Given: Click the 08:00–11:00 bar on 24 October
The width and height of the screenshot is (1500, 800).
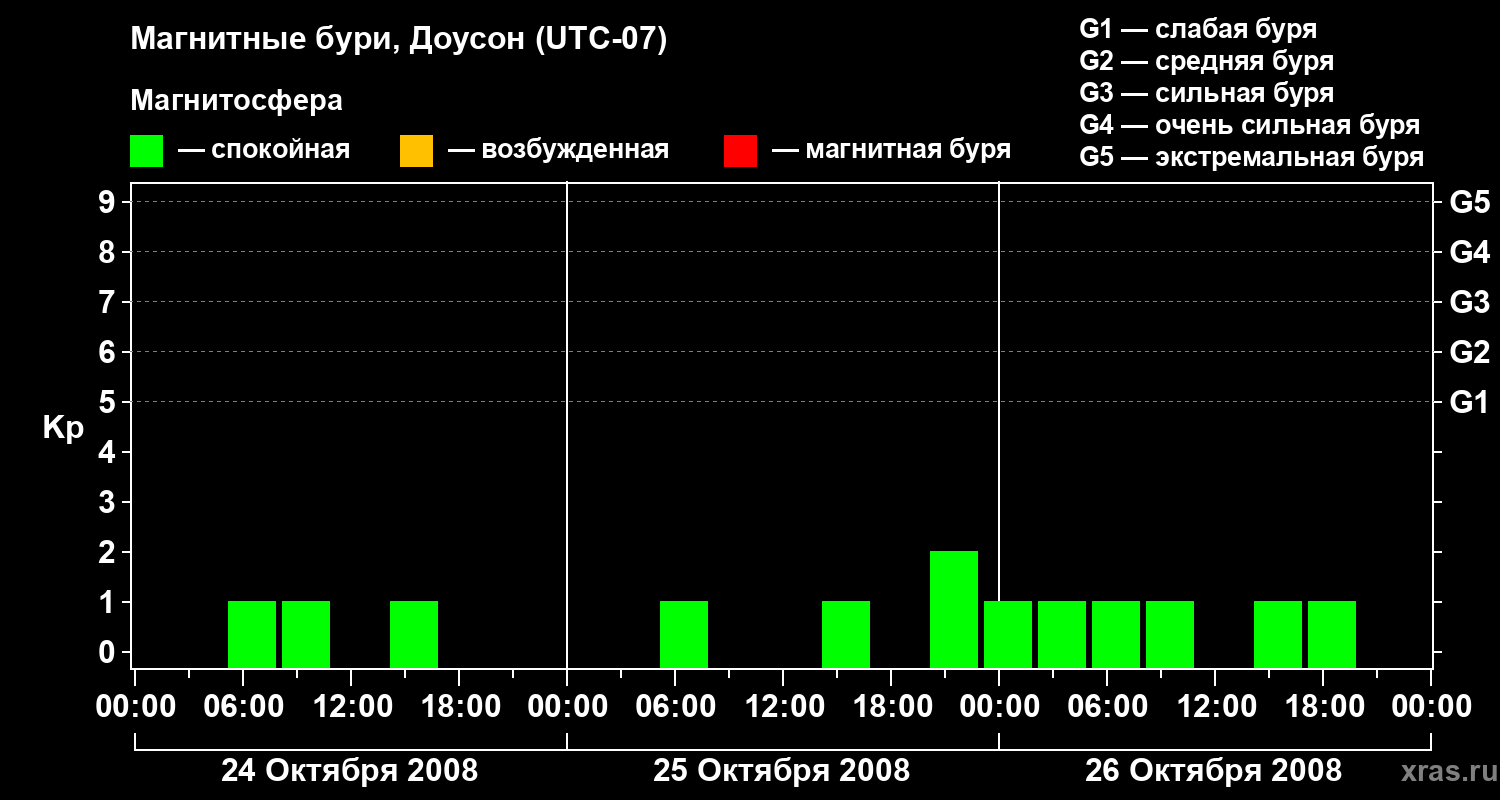Looking at the screenshot, I should [x=306, y=634].
